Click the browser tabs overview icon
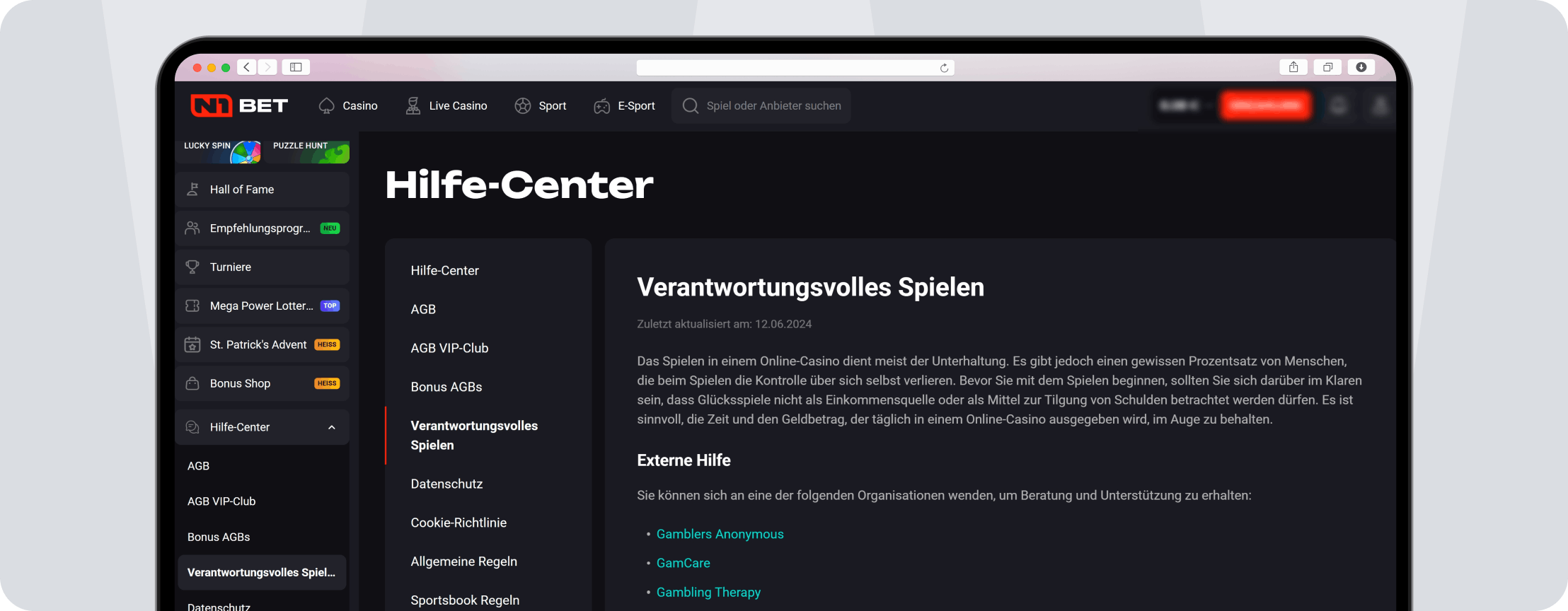The width and height of the screenshot is (1568, 611). 1327,67
